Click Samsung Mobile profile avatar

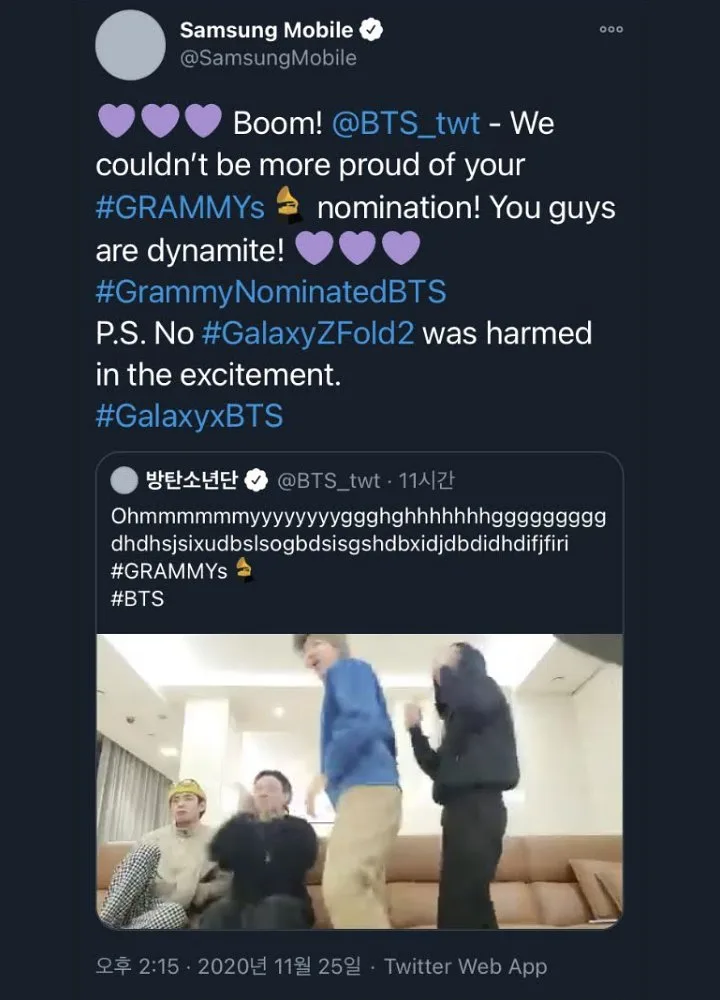(130, 45)
